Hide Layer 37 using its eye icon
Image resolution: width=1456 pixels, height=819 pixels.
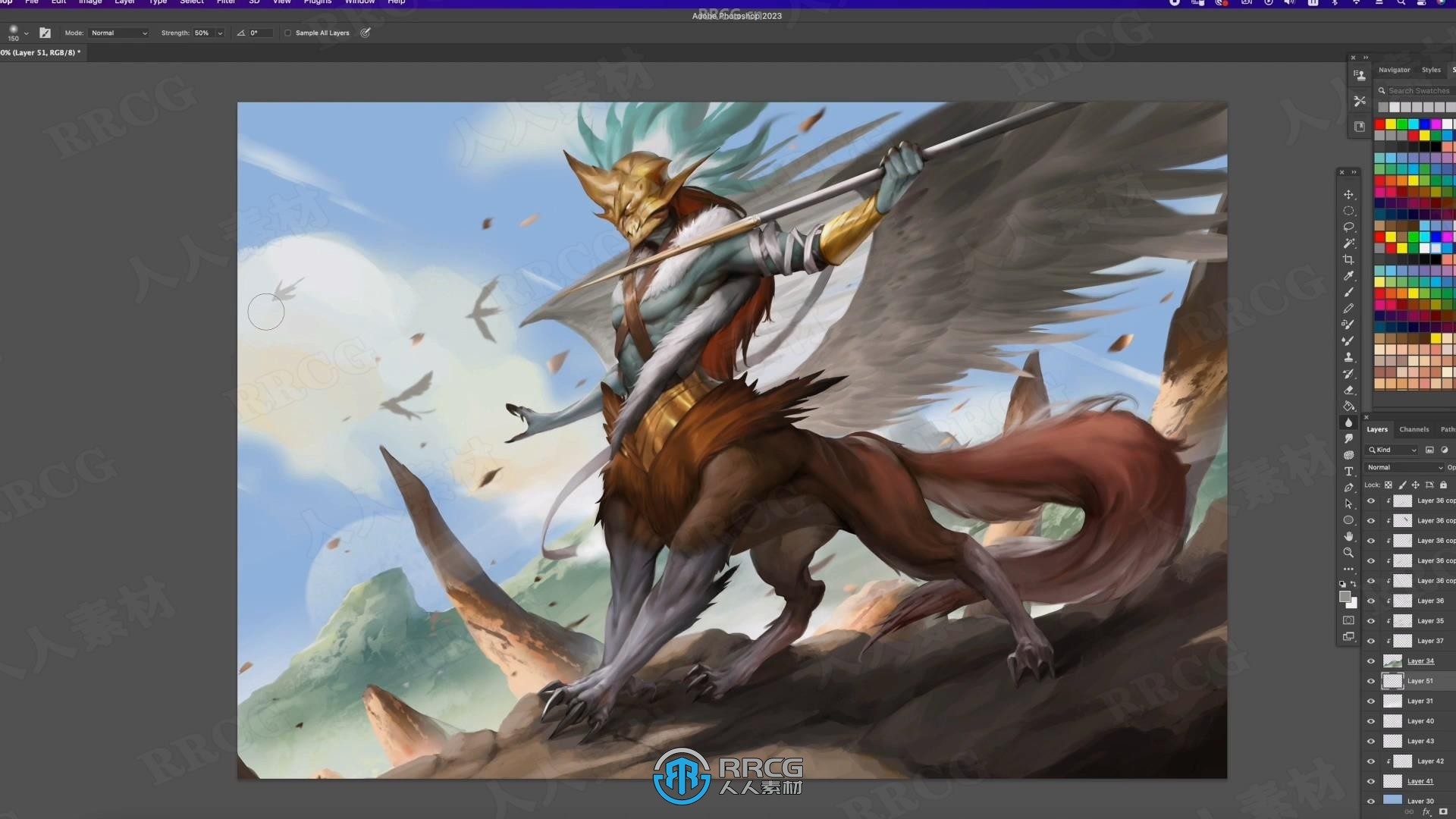[1370, 641]
